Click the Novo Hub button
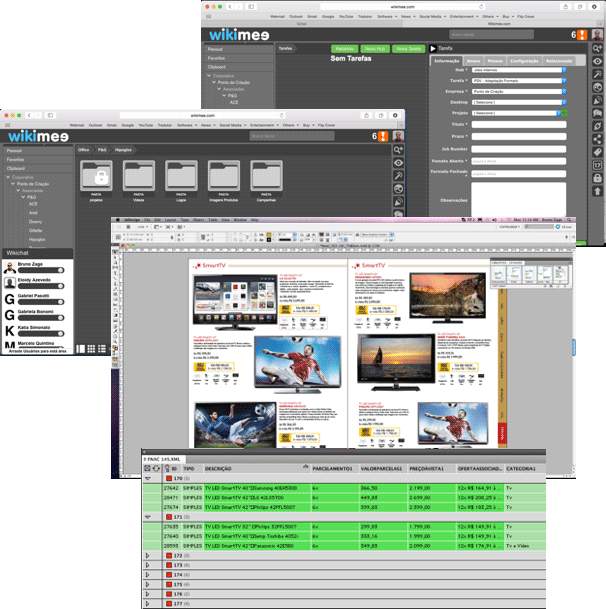 click(375, 49)
